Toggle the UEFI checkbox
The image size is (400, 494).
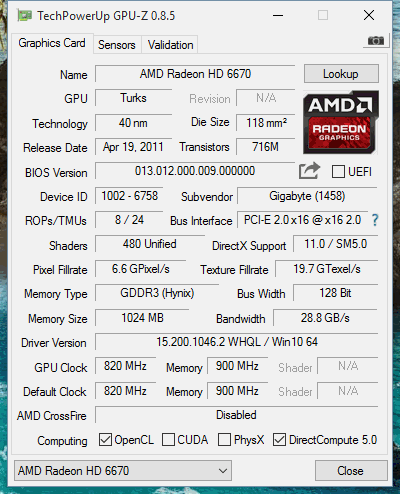[x=338, y=172]
